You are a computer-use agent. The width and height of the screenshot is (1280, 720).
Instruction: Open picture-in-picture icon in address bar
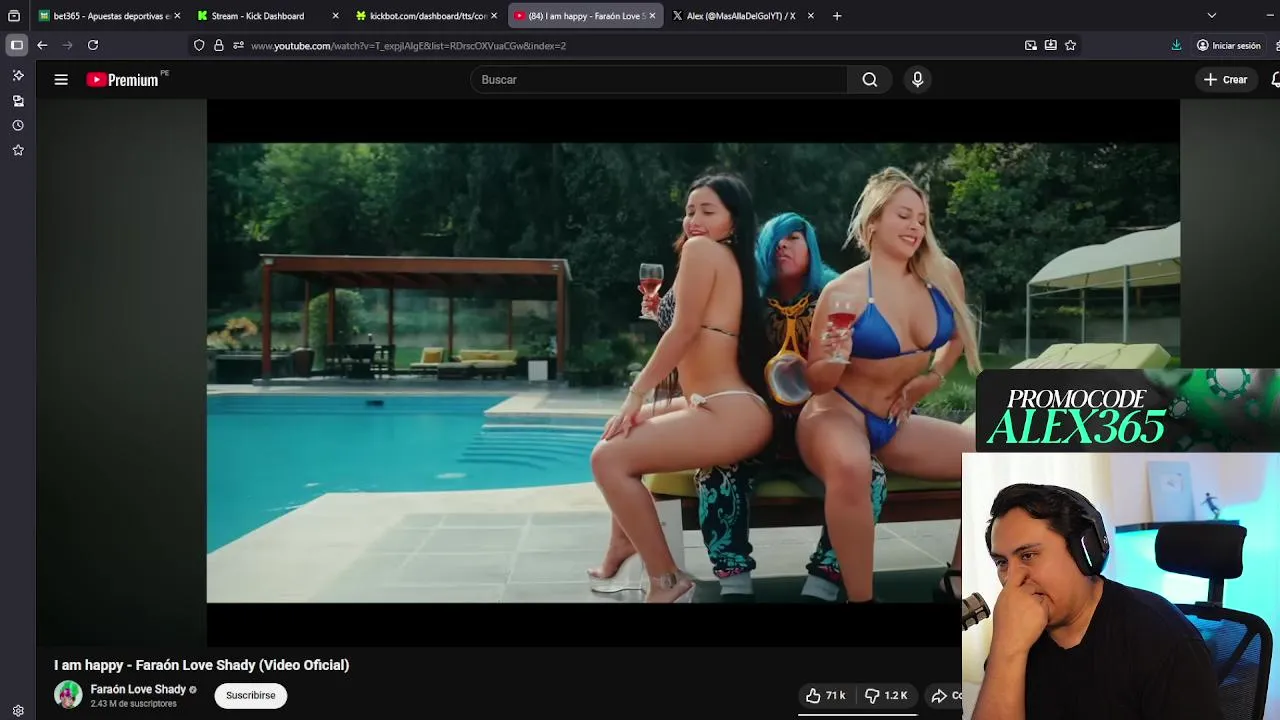coord(1031,45)
